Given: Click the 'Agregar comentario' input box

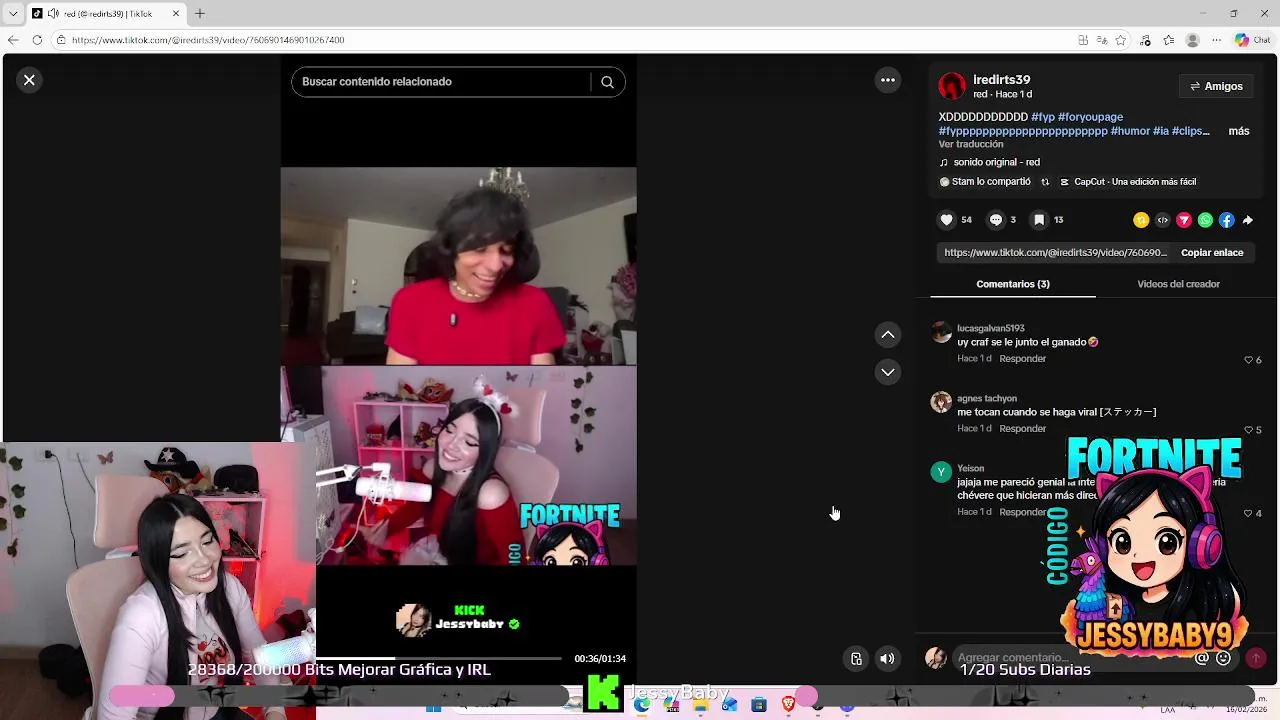Looking at the screenshot, I should coord(1070,658).
